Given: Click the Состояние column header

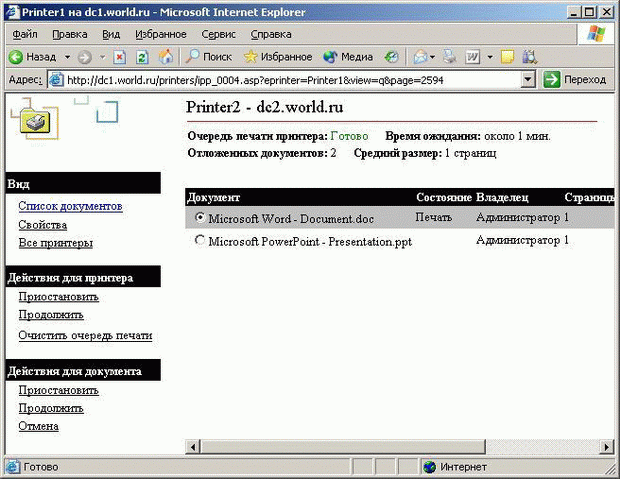Looking at the screenshot, I should pos(444,197).
